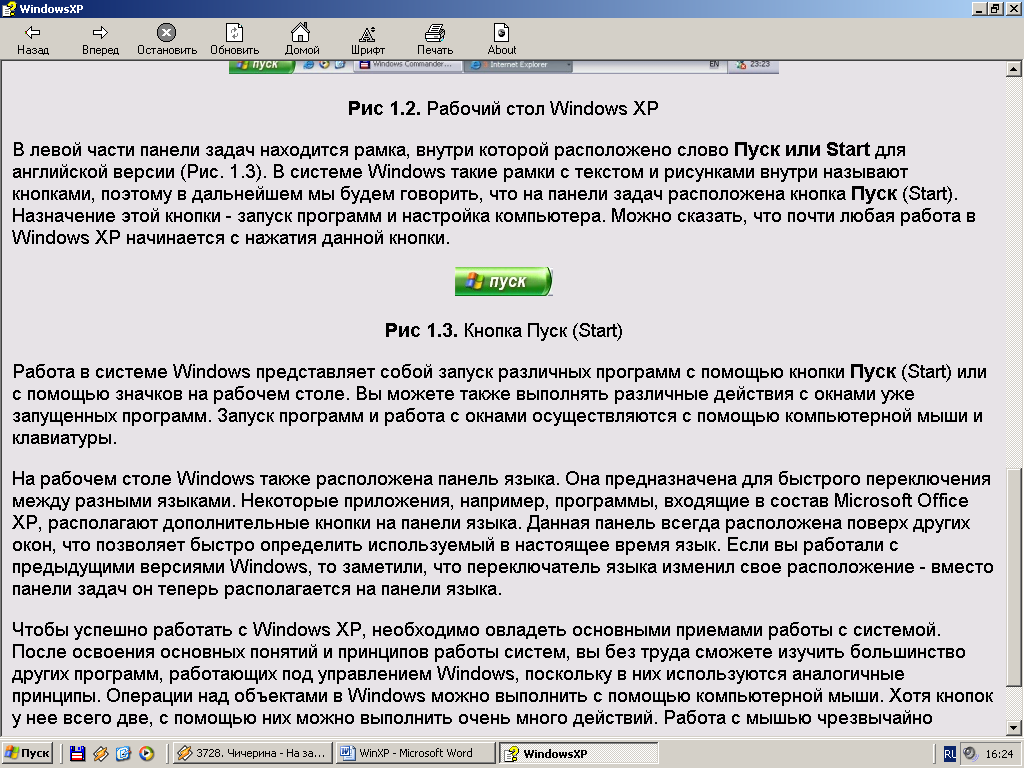Open the Пуск start menu on taskbar
1024x768 pixels.
27,754
